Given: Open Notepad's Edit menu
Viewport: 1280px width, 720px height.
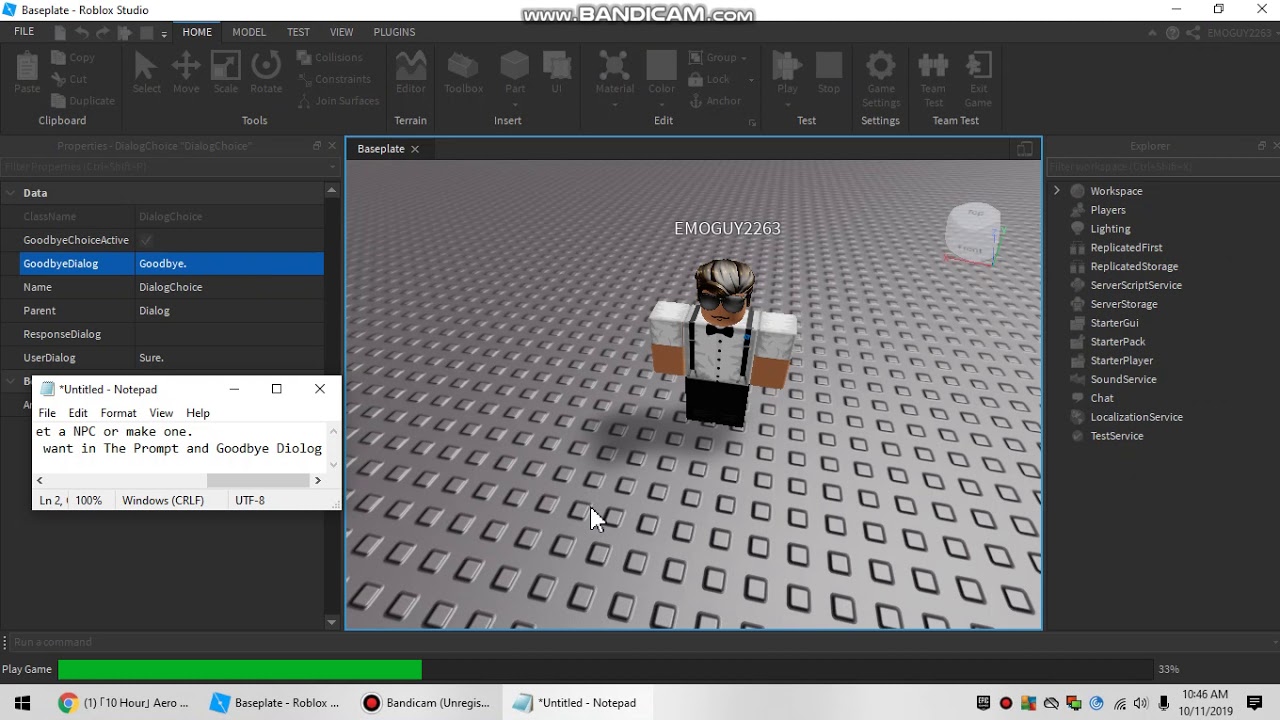Looking at the screenshot, I should tap(78, 413).
